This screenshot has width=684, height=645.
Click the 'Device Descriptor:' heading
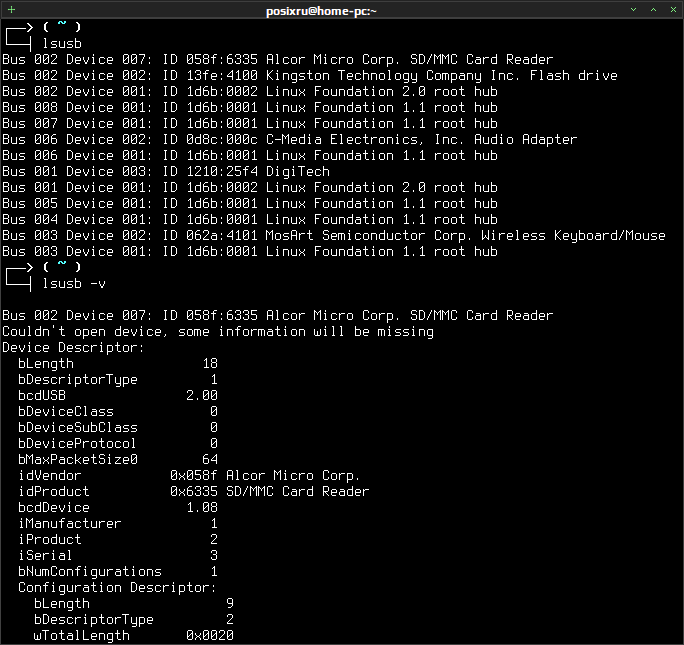[x=73, y=348]
